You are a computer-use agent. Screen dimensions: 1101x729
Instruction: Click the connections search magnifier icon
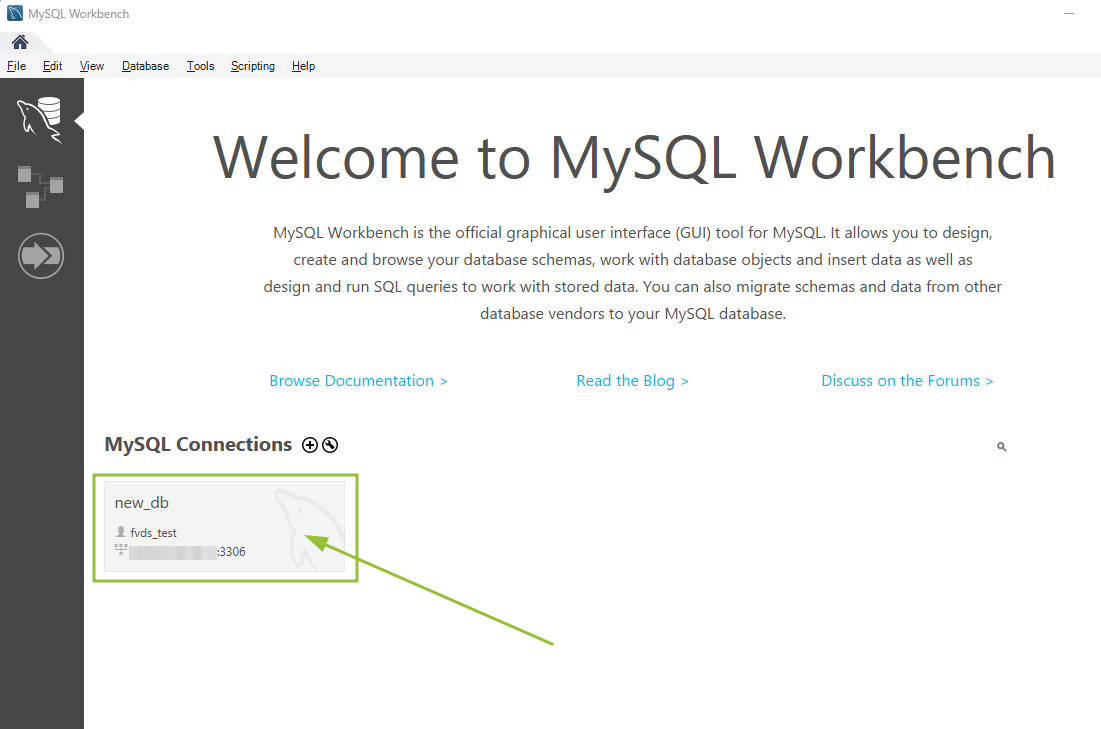(1001, 447)
